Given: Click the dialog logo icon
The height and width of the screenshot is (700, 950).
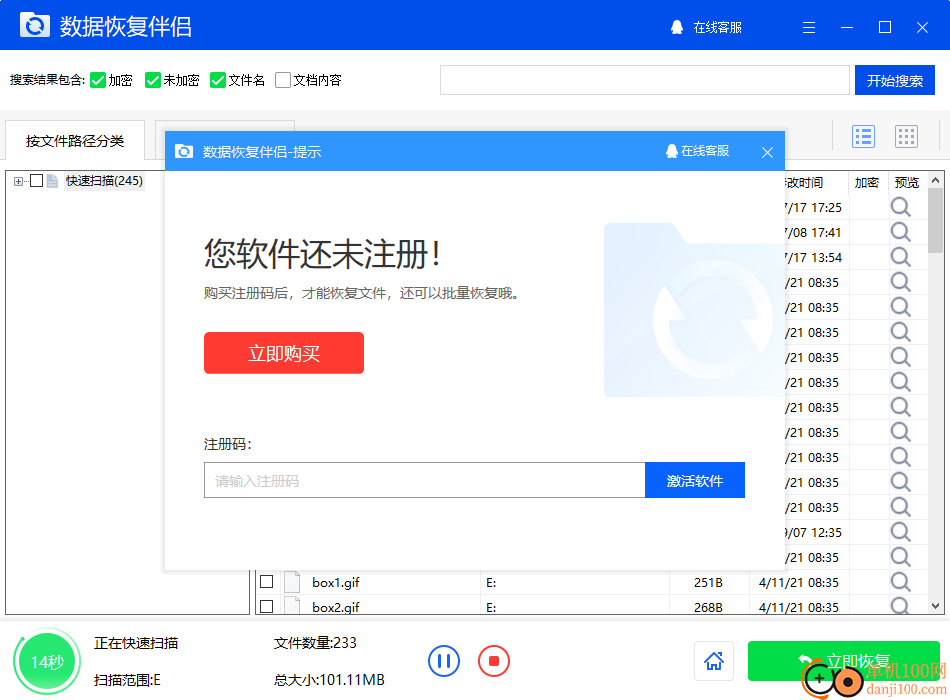Looking at the screenshot, I should pyautogui.click(x=184, y=151).
